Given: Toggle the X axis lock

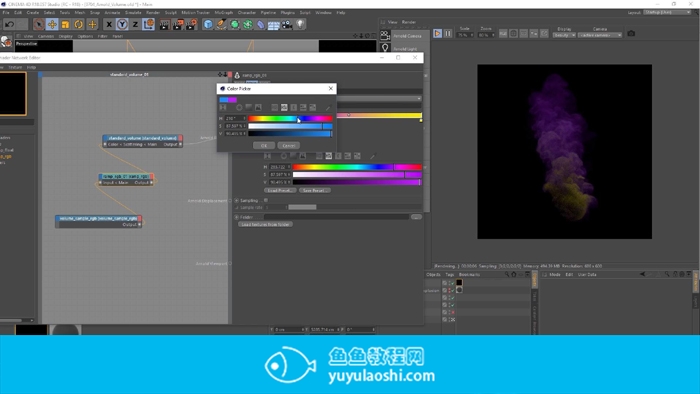Looking at the screenshot, I should click(x=109, y=25).
